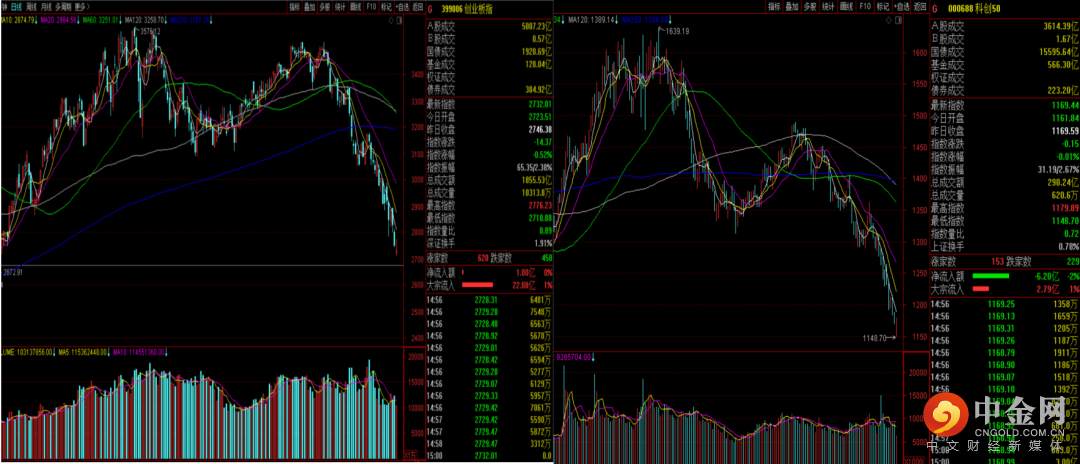1080x464 pixels.
Task: Click the 1639.19 high price marker
Action: 678,30
